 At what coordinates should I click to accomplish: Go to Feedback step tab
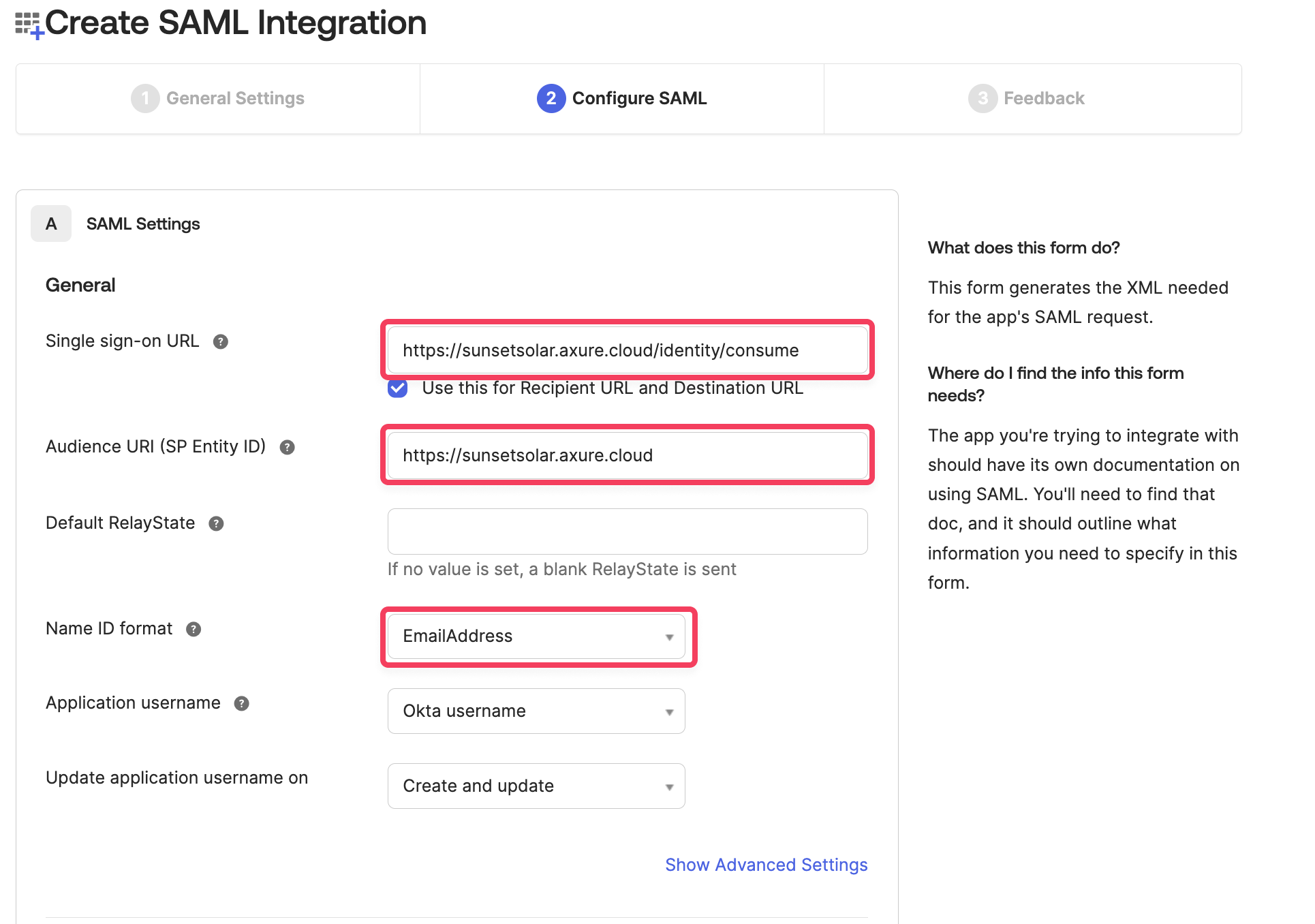coord(1033,99)
